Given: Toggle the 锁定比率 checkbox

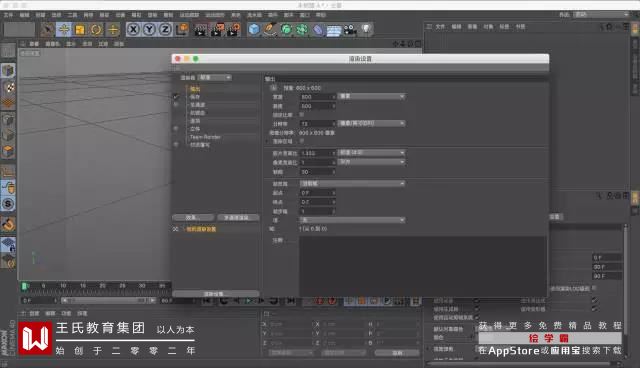Looking at the screenshot, I should click(x=302, y=115).
